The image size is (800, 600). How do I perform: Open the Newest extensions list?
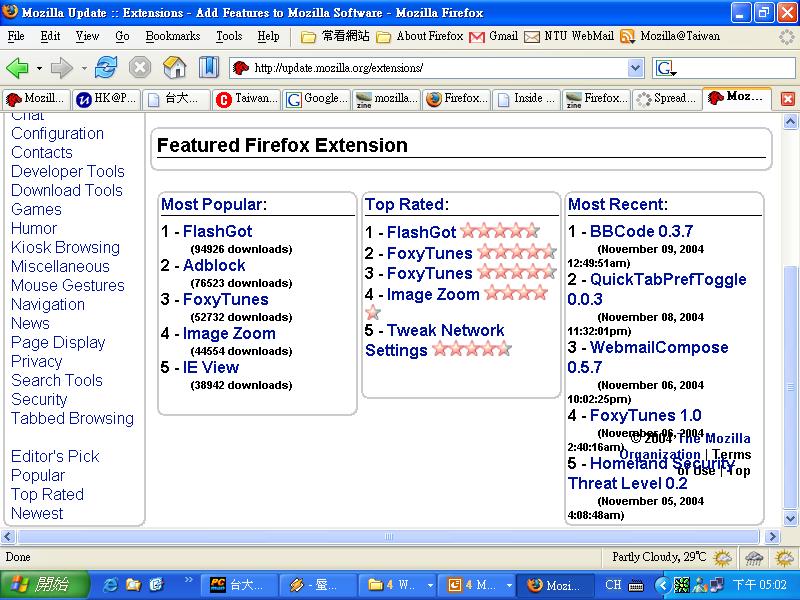click(37, 513)
